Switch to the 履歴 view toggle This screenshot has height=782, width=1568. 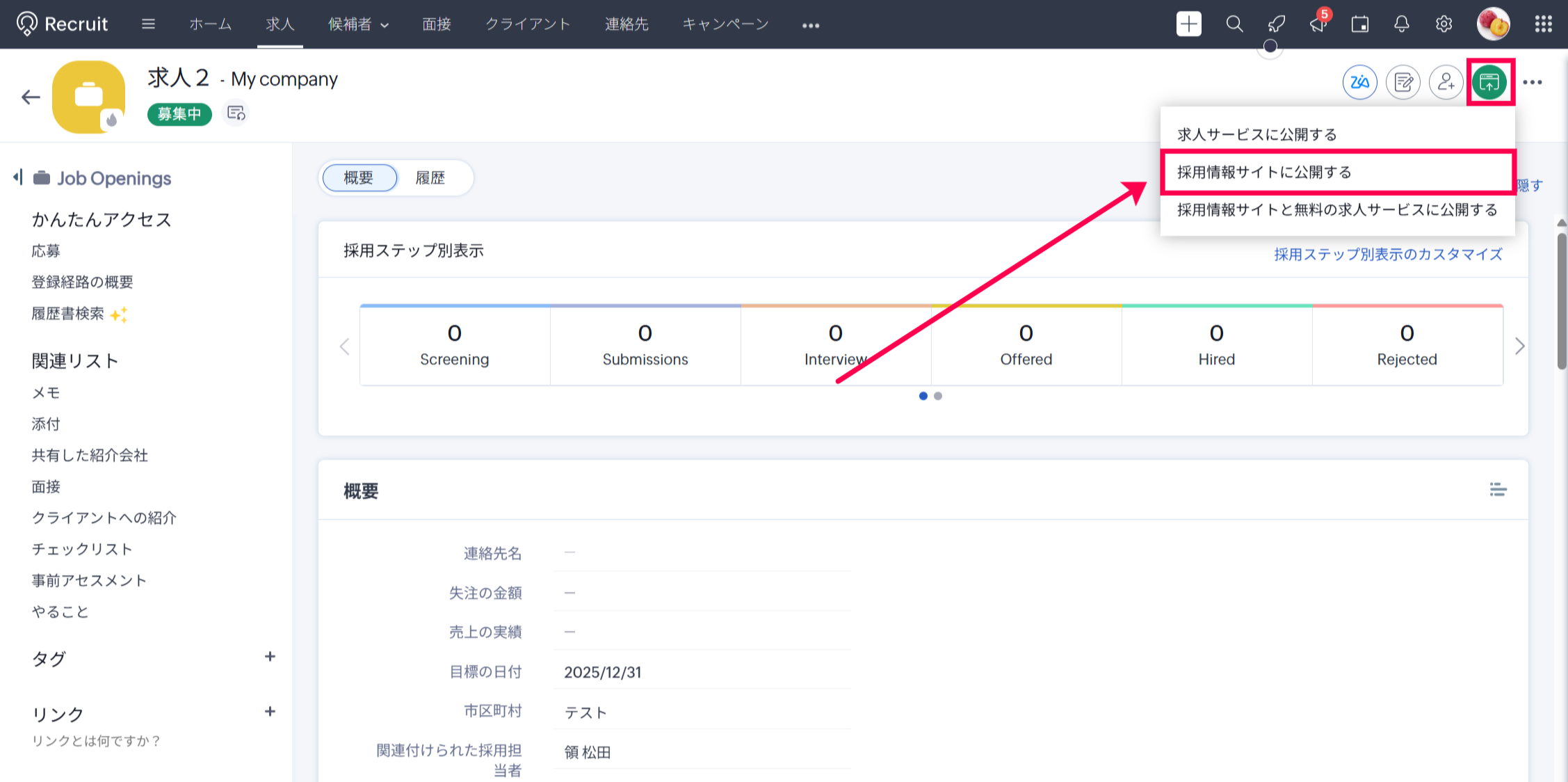[x=430, y=178]
